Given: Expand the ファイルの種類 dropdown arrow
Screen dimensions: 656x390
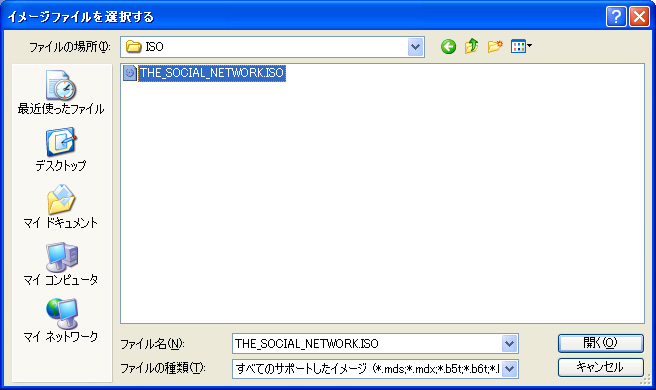Looking at the screenshot, I should (509, 369).
